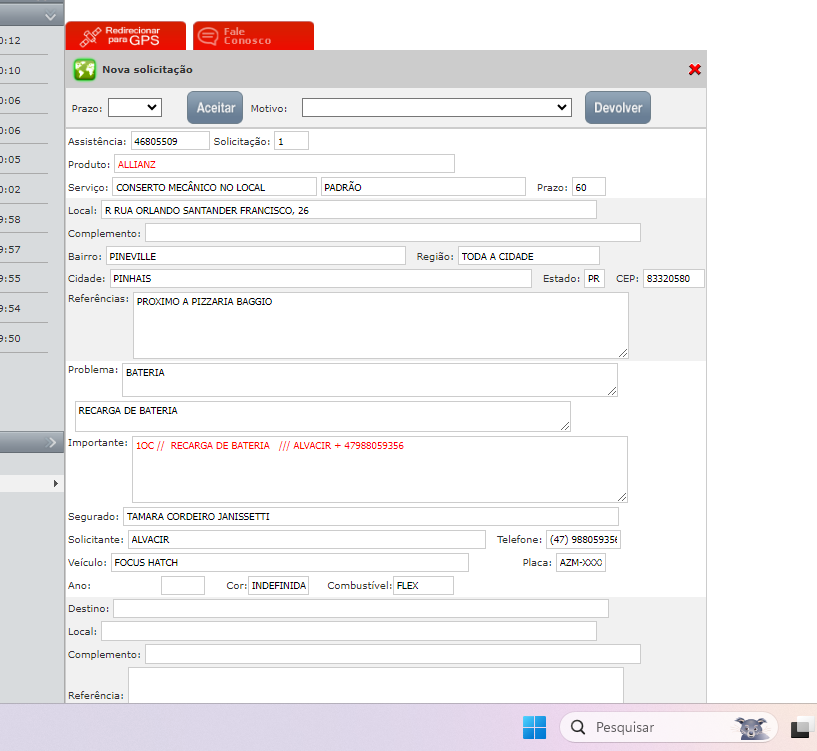Viewport: 817px width, 751px height.
Task: Click the Placa field AZM-XXXX
Action: [581, 562]
